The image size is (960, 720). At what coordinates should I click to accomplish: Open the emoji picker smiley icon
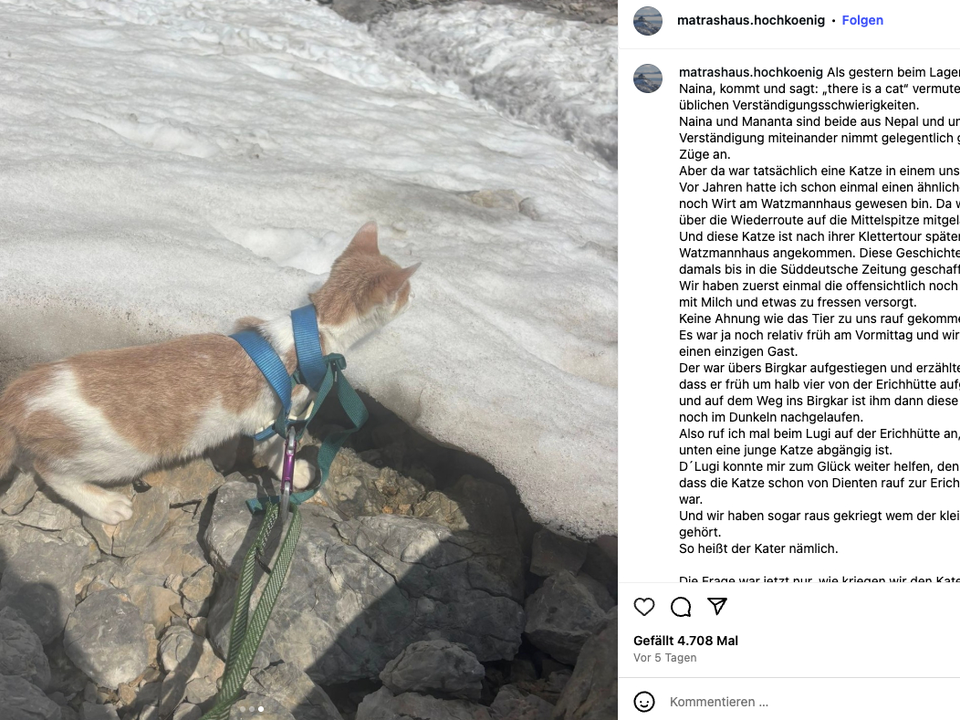pos(644,702)
